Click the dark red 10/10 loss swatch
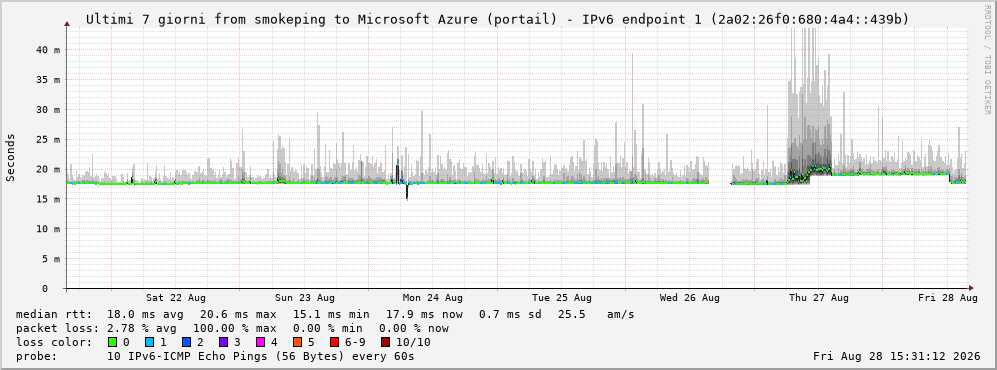This screenshot has height=370, width=997. (x=386, y=342)
